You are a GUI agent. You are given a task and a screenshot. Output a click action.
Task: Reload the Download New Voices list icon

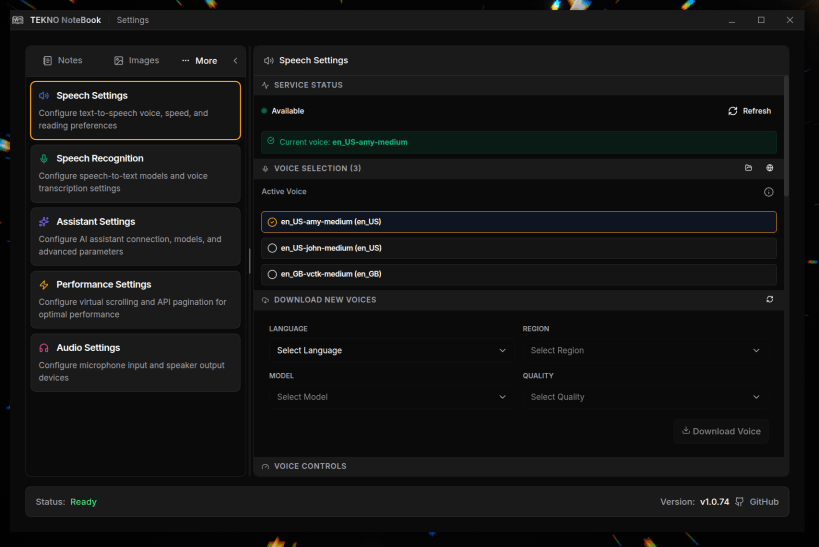click(769, 299)
